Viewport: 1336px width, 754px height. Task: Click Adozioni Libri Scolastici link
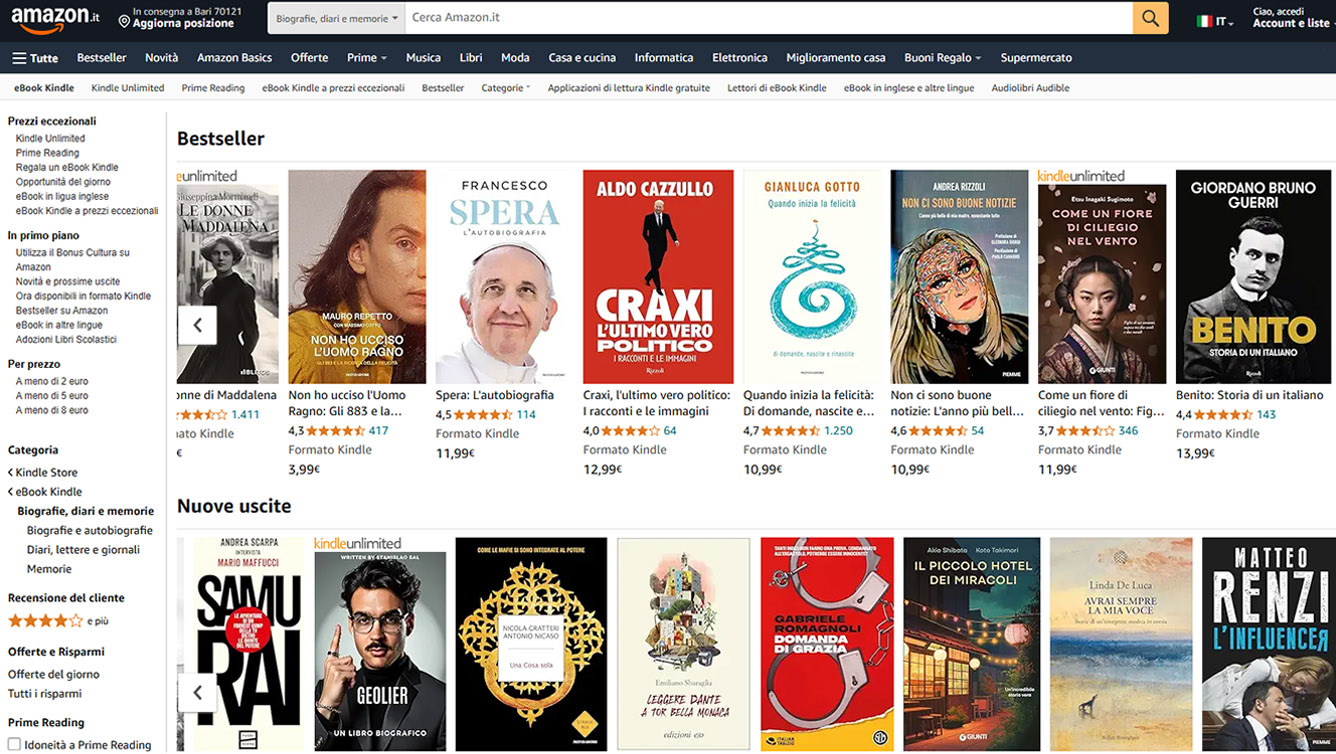66,340
